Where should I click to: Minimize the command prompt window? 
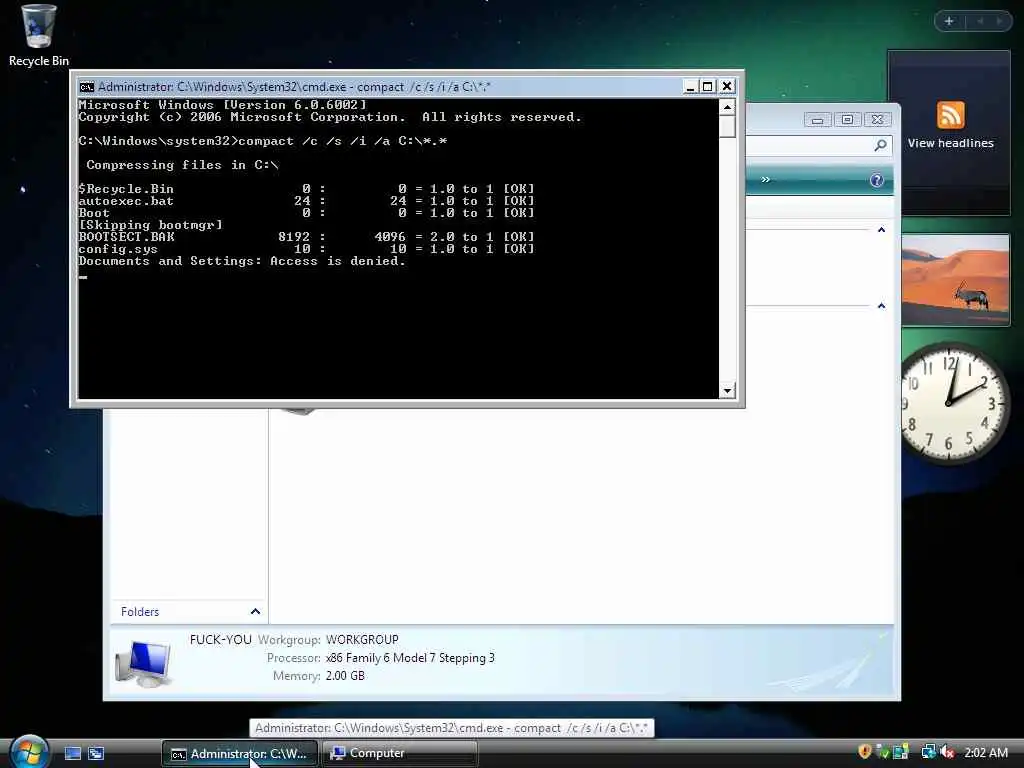690,86
